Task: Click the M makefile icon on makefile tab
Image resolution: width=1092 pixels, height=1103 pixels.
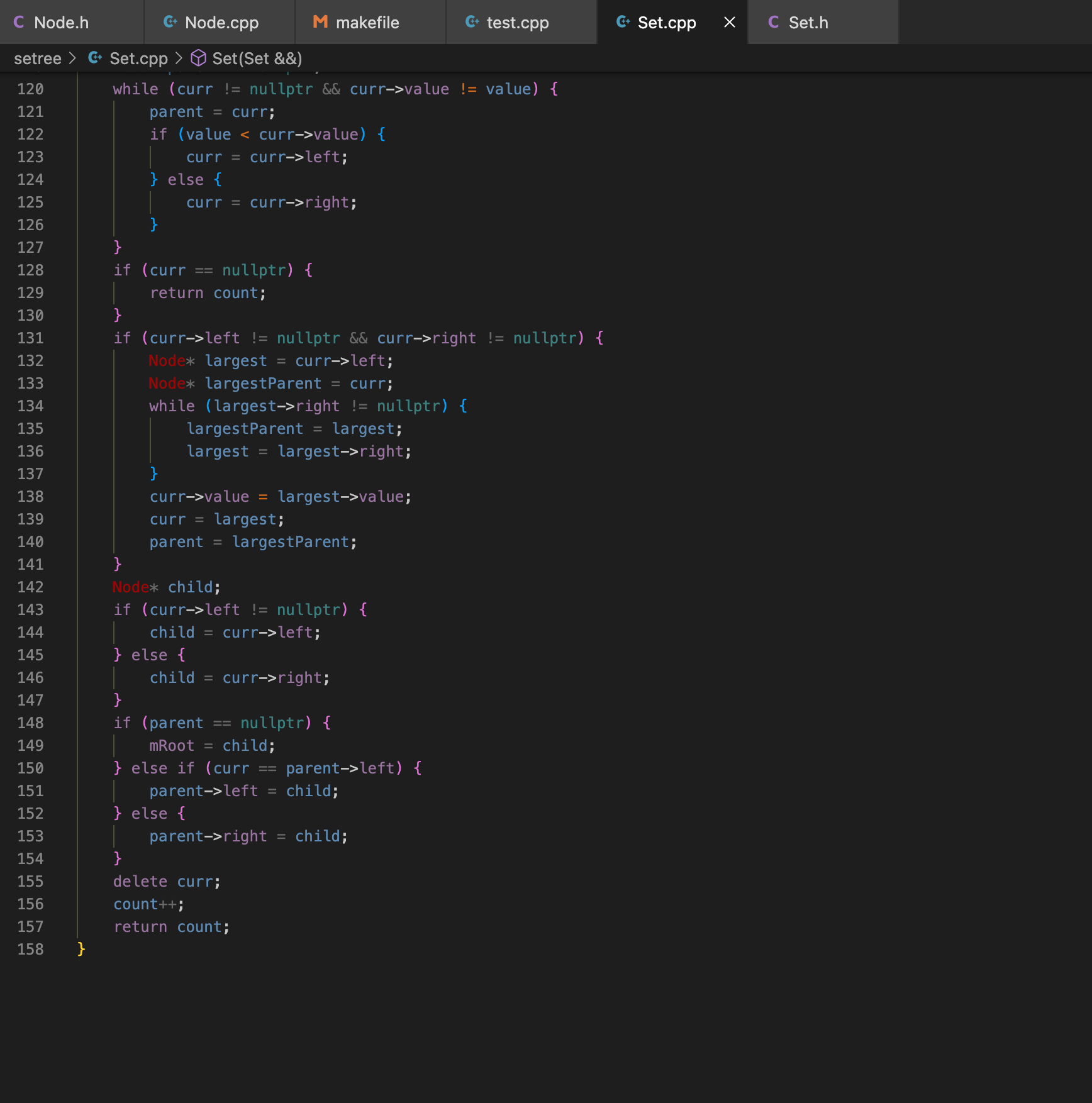Action: tap(320, 22)
